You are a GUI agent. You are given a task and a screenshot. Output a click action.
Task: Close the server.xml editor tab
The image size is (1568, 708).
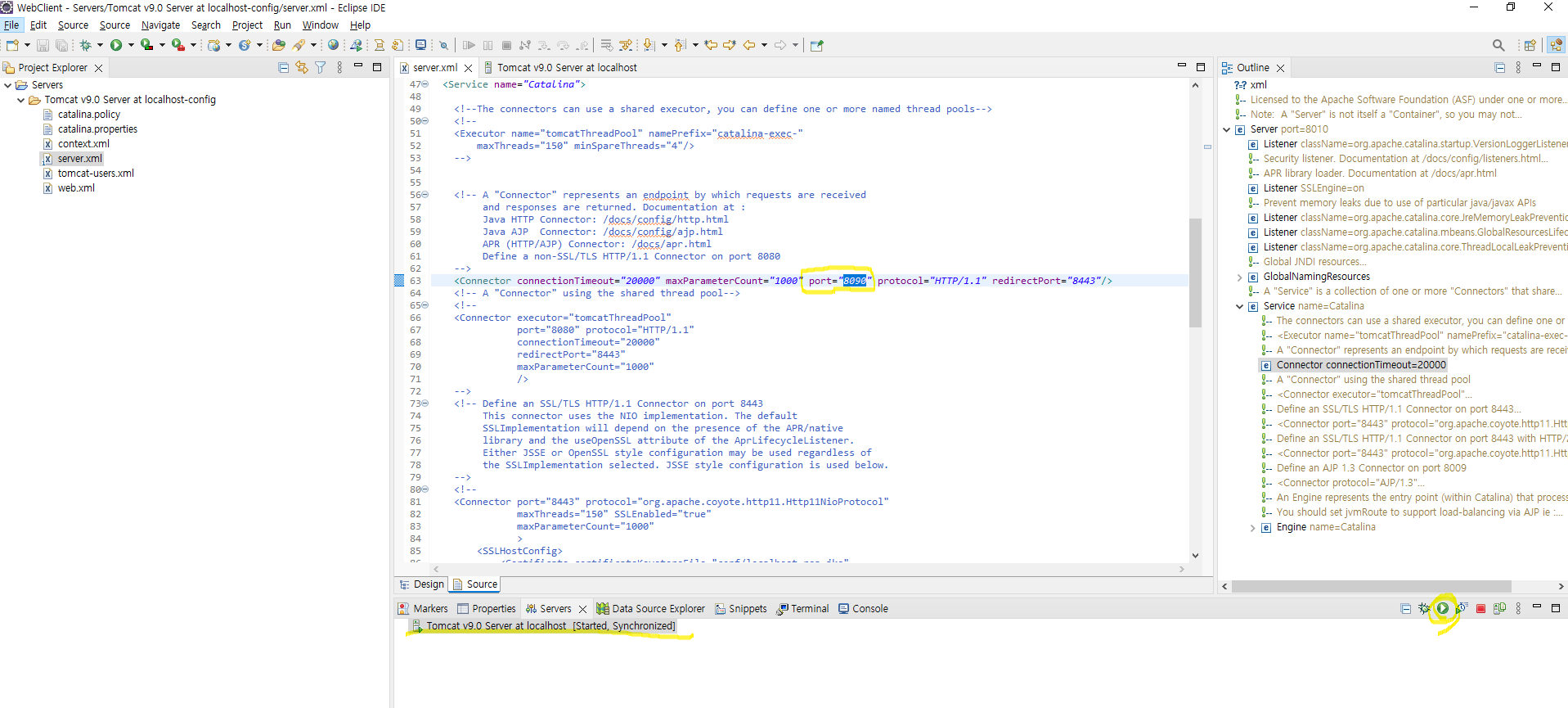tap(468, 68)
